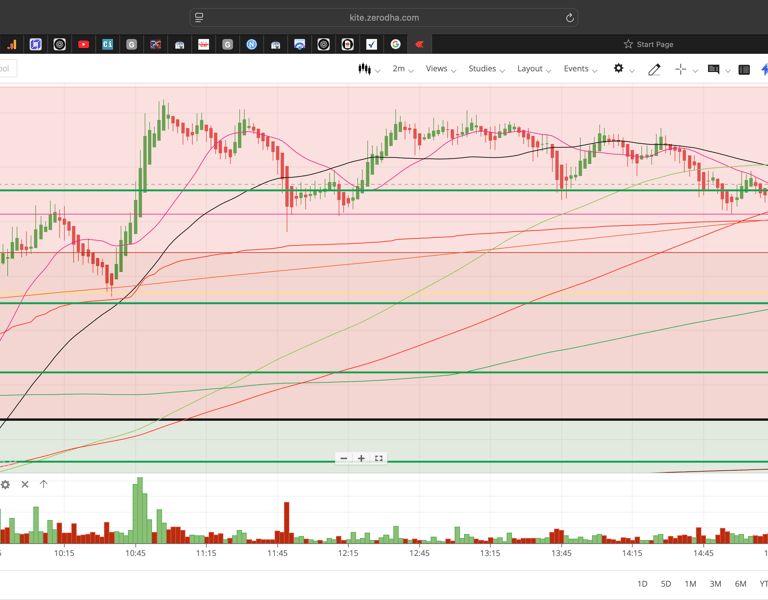
Task: Click the 14:15 time axis label
Action: point(632,553)
